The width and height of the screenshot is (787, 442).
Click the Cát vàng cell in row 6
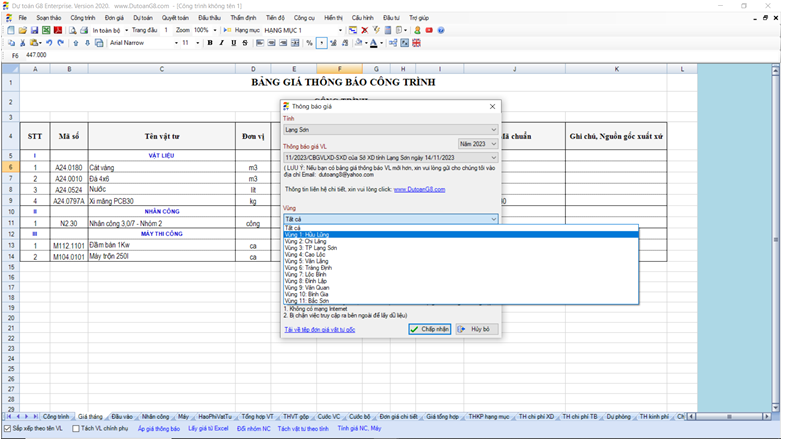(x=162, y=168)
